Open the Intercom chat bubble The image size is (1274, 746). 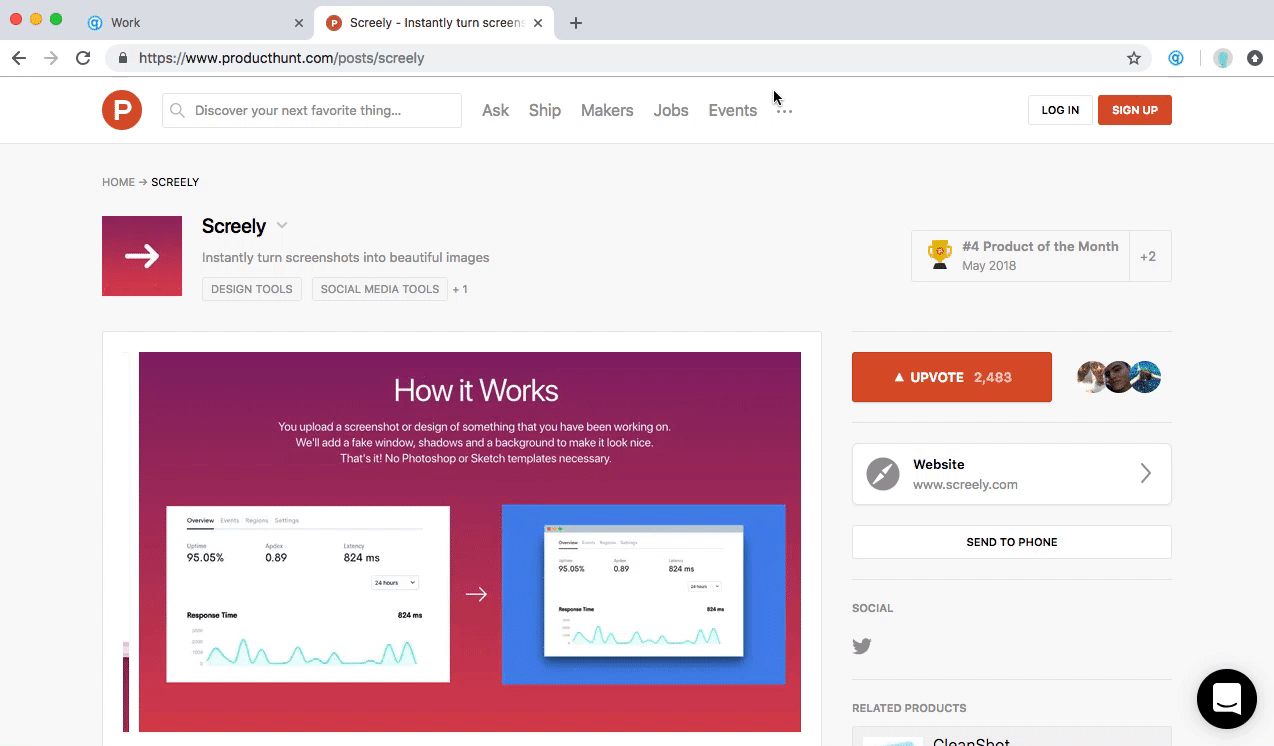tap(1227, 699)
